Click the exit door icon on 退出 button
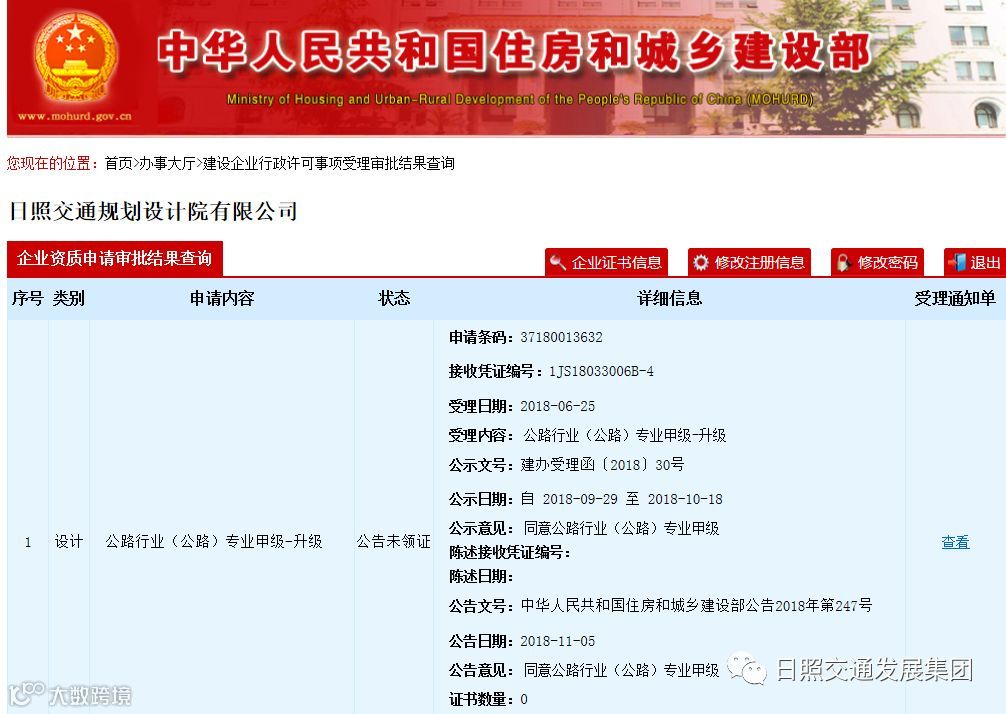The width and height of the screenshot is (1006, 714). pos(957,262)
